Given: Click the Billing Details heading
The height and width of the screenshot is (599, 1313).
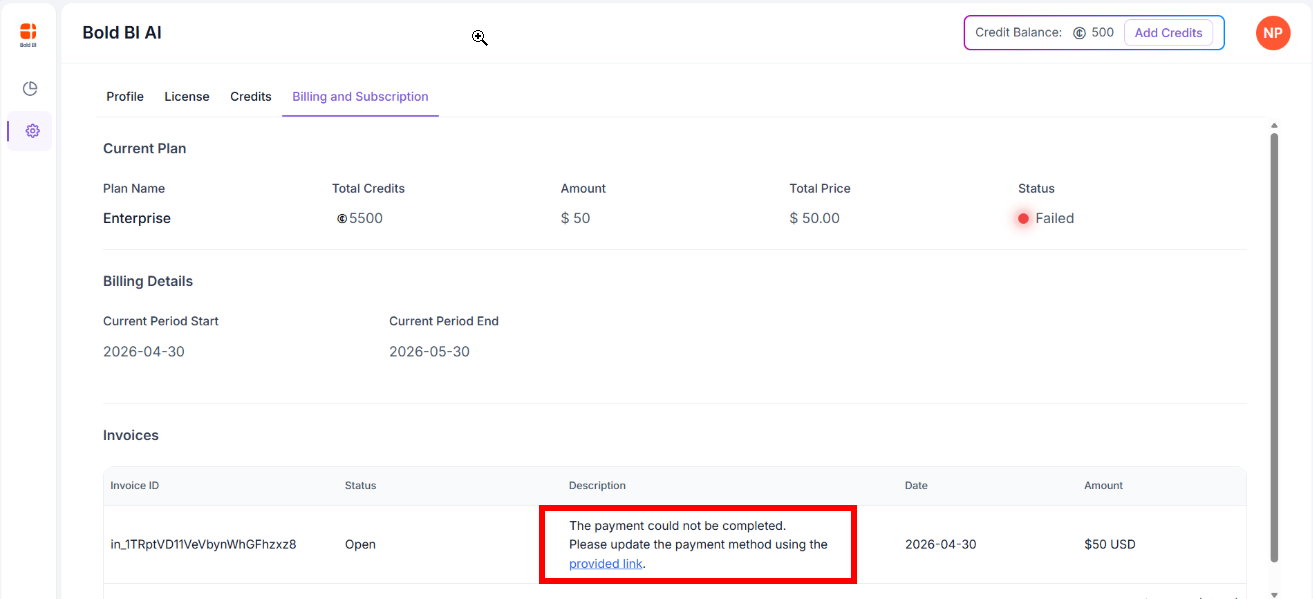Looking at the screenshot, I should (x=148, y=282).
